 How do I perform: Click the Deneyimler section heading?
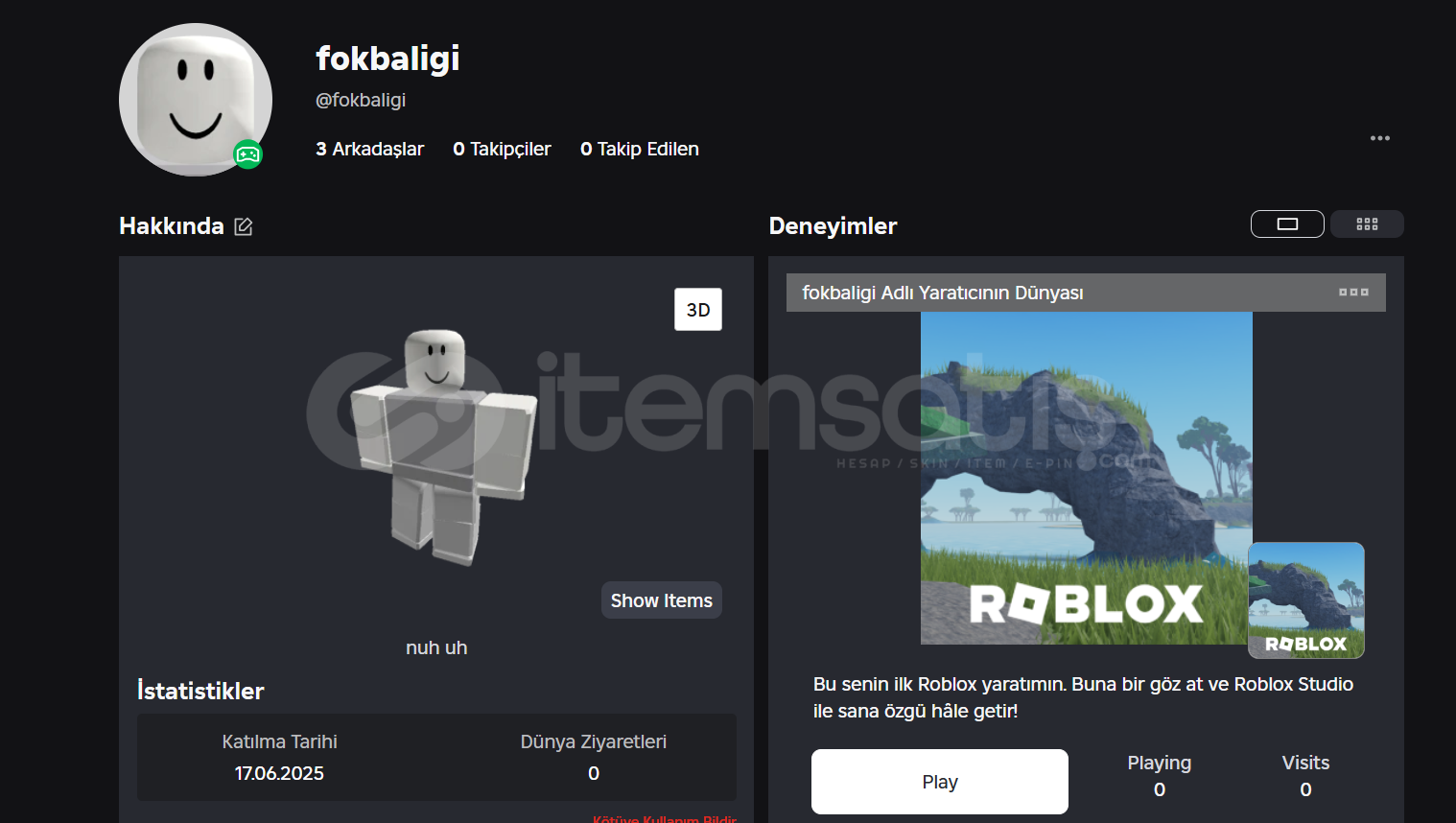point(834,226)
